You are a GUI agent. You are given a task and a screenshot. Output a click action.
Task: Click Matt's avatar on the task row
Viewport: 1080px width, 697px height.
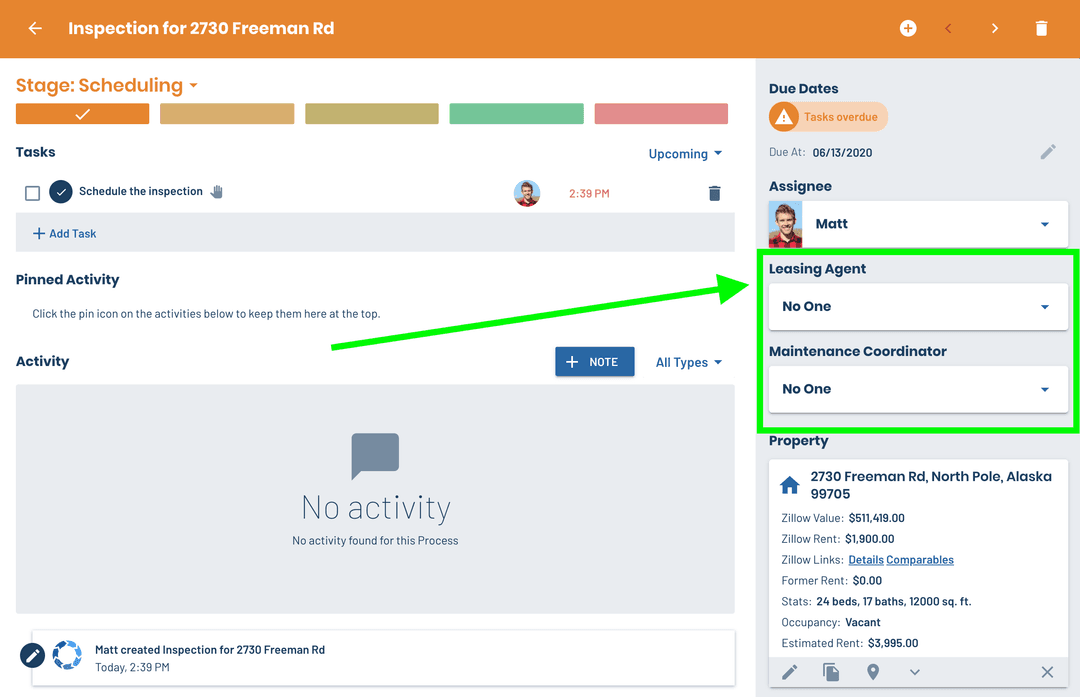[527, 193]
